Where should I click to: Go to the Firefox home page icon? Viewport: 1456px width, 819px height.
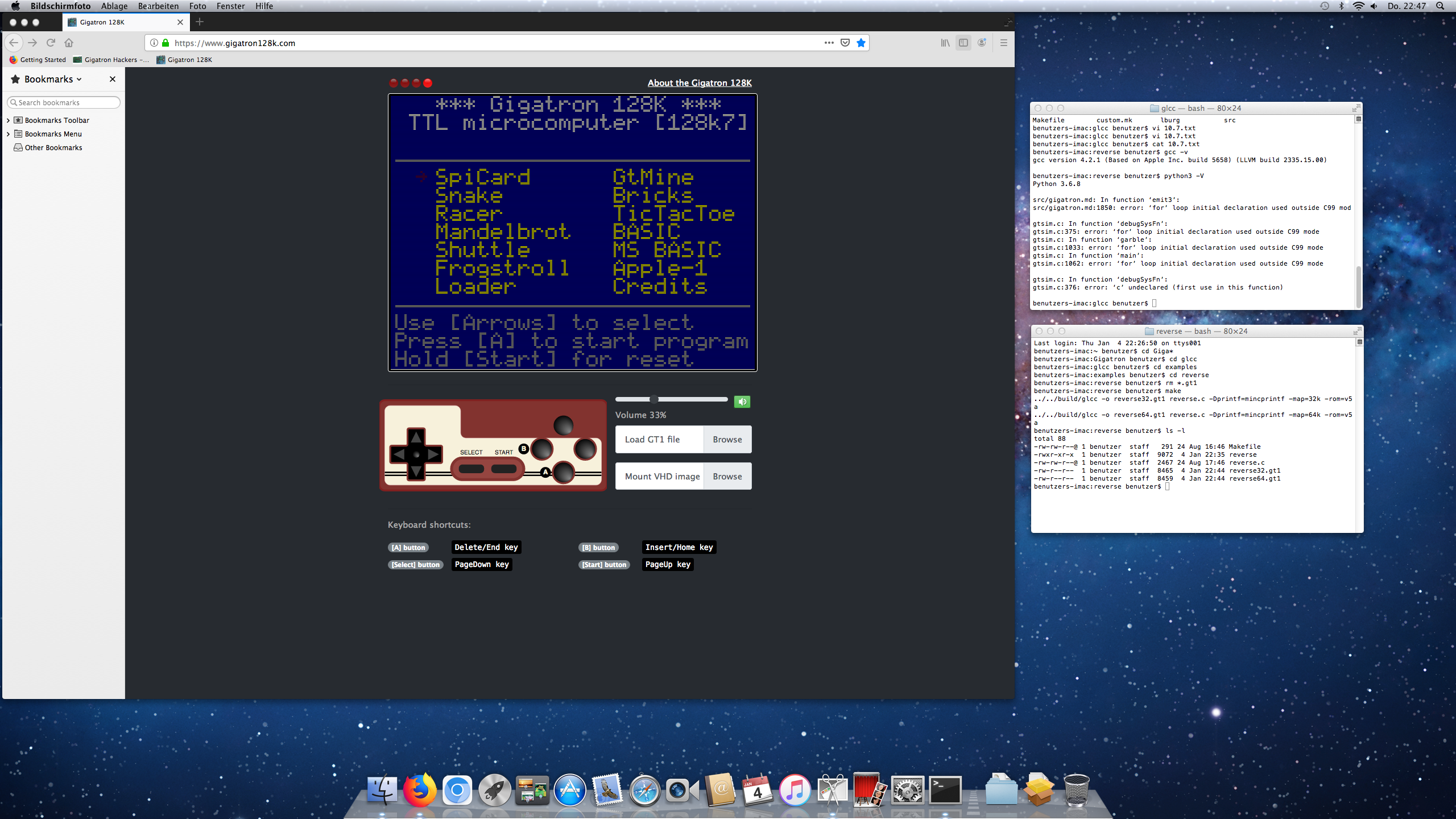69,43
